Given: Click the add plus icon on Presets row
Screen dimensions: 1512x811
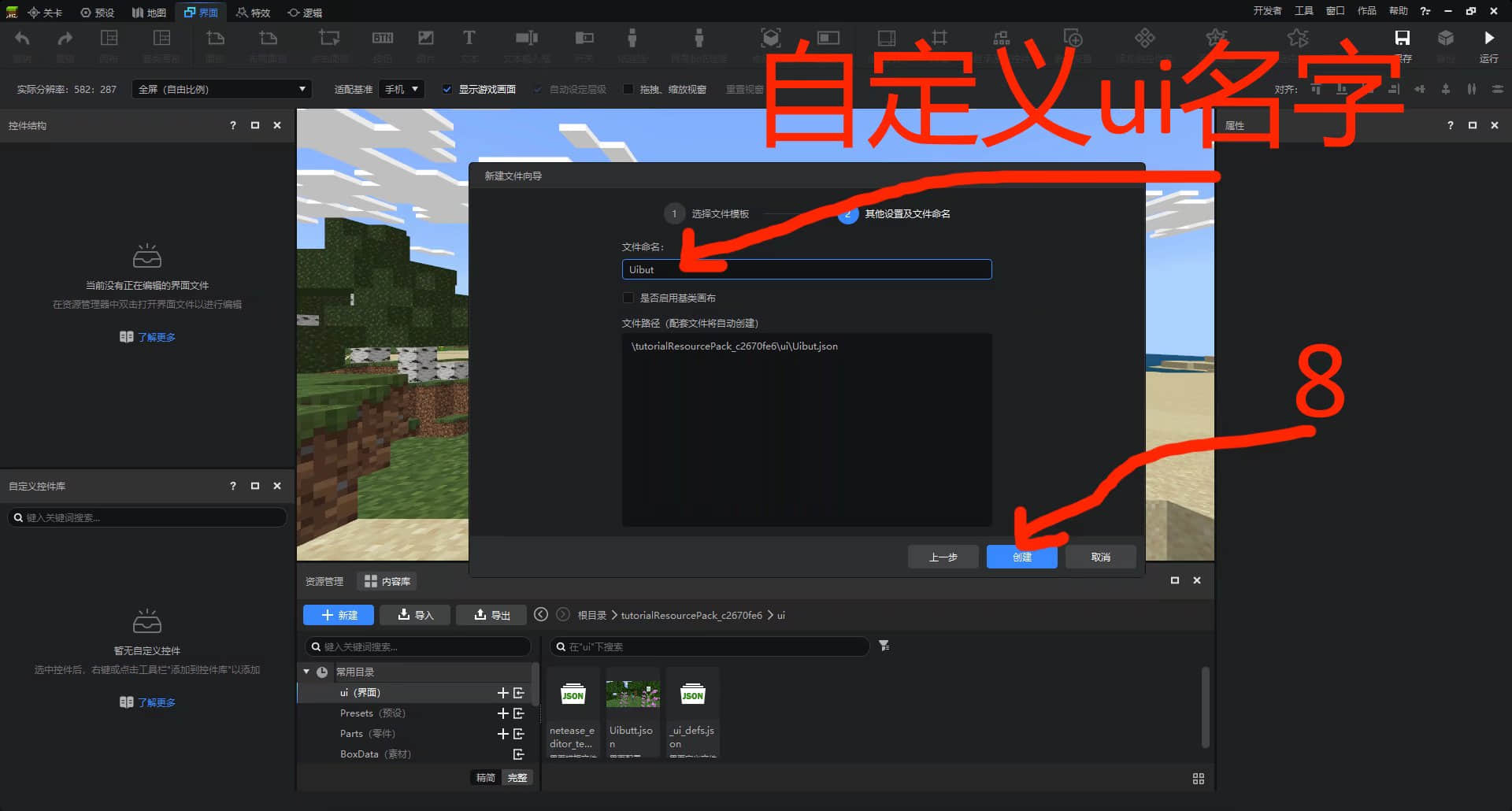Looking at the screenshot, I should pyautogui.click(x=502, y=713).
